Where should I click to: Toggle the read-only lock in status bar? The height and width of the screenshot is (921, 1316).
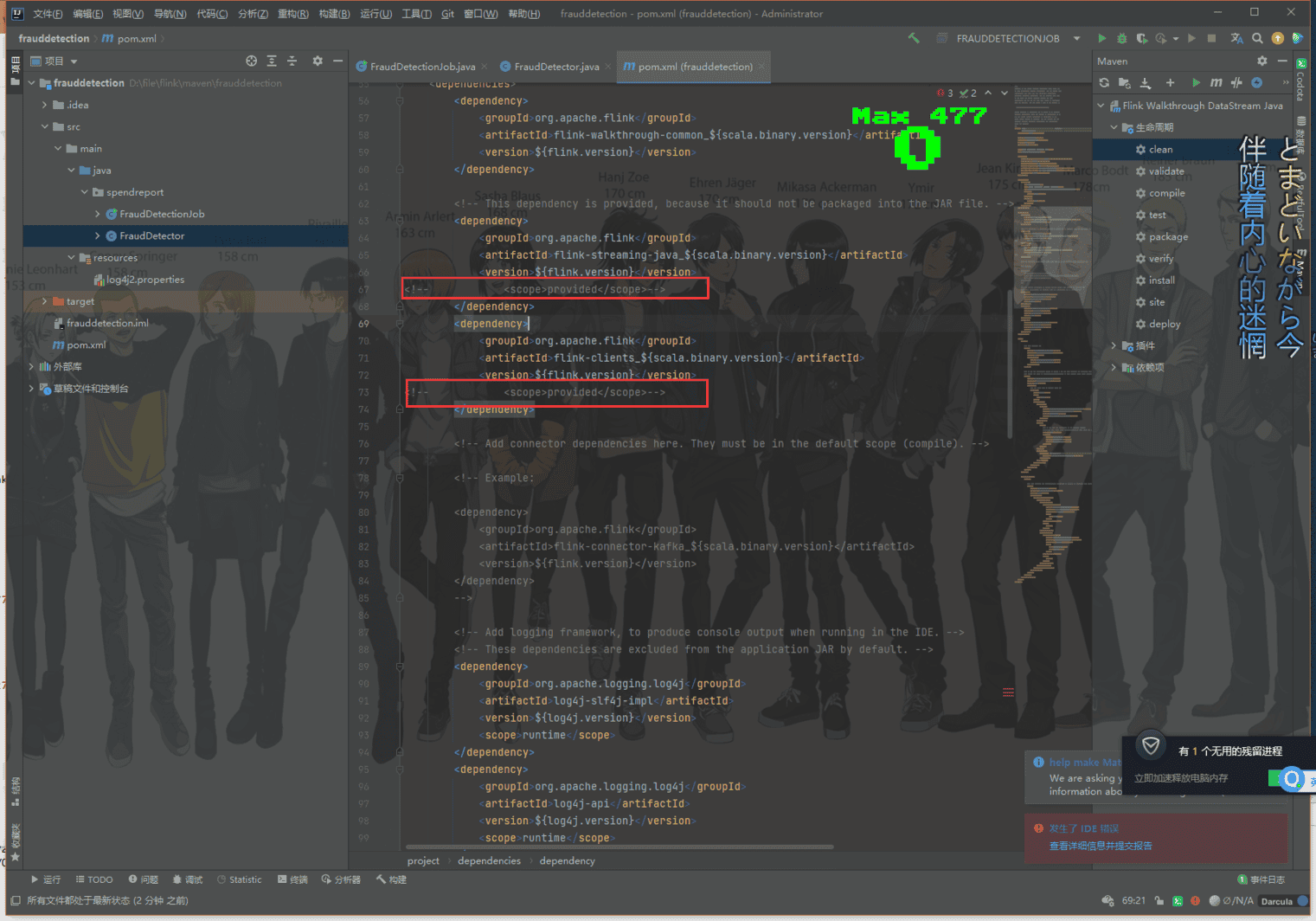1159,901
